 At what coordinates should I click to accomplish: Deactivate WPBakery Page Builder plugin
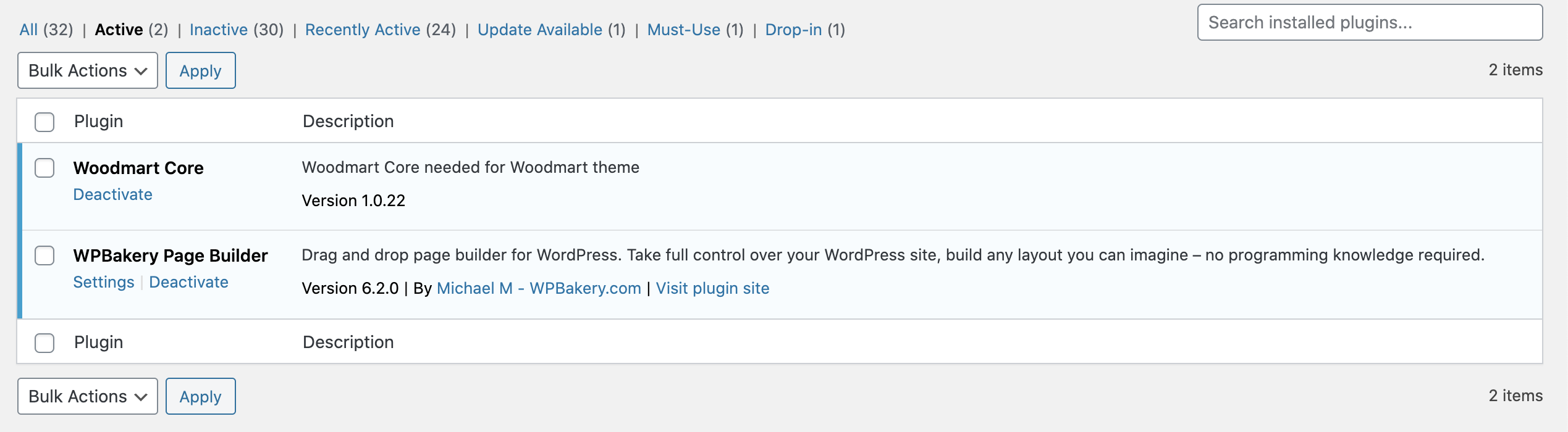(x=188, y=282)
